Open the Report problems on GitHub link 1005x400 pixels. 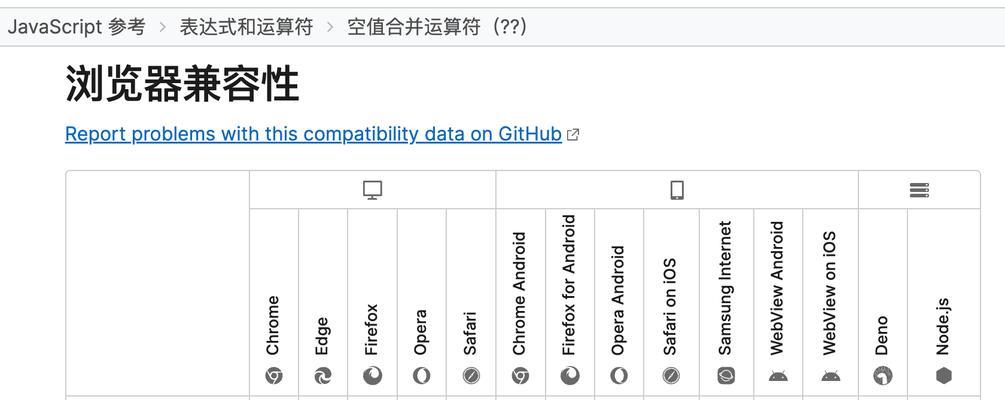[x=313, y=134]
